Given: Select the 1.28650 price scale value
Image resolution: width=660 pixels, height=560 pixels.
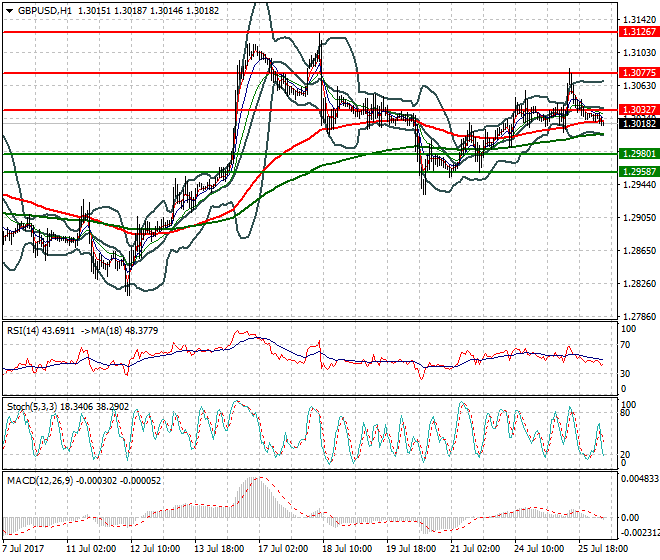Looking at the screenshot, I should click(x=639, y=251).
